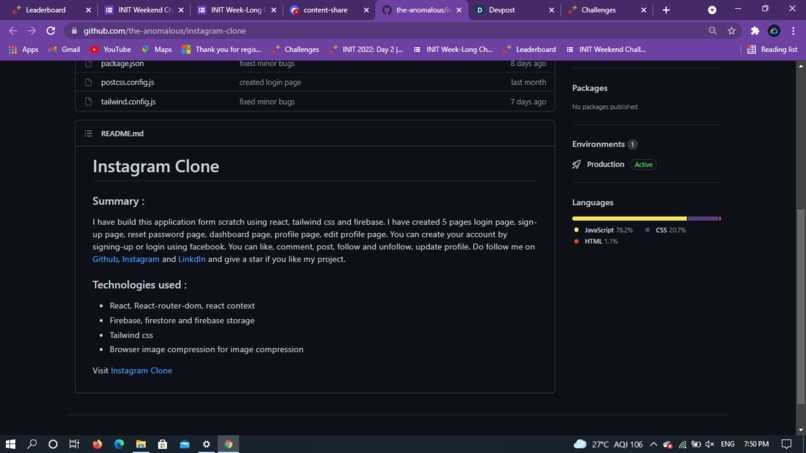Click the browser forward arrow
Screen dimensions: 806x453
tap(32, 31)
